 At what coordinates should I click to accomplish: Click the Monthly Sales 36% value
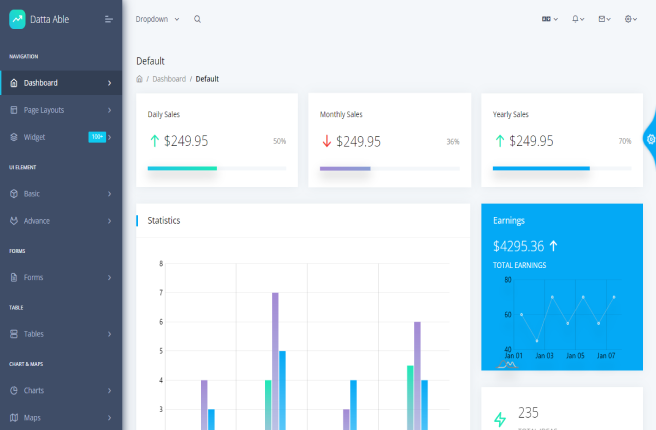pyautogui.click(x=453, y=142)
